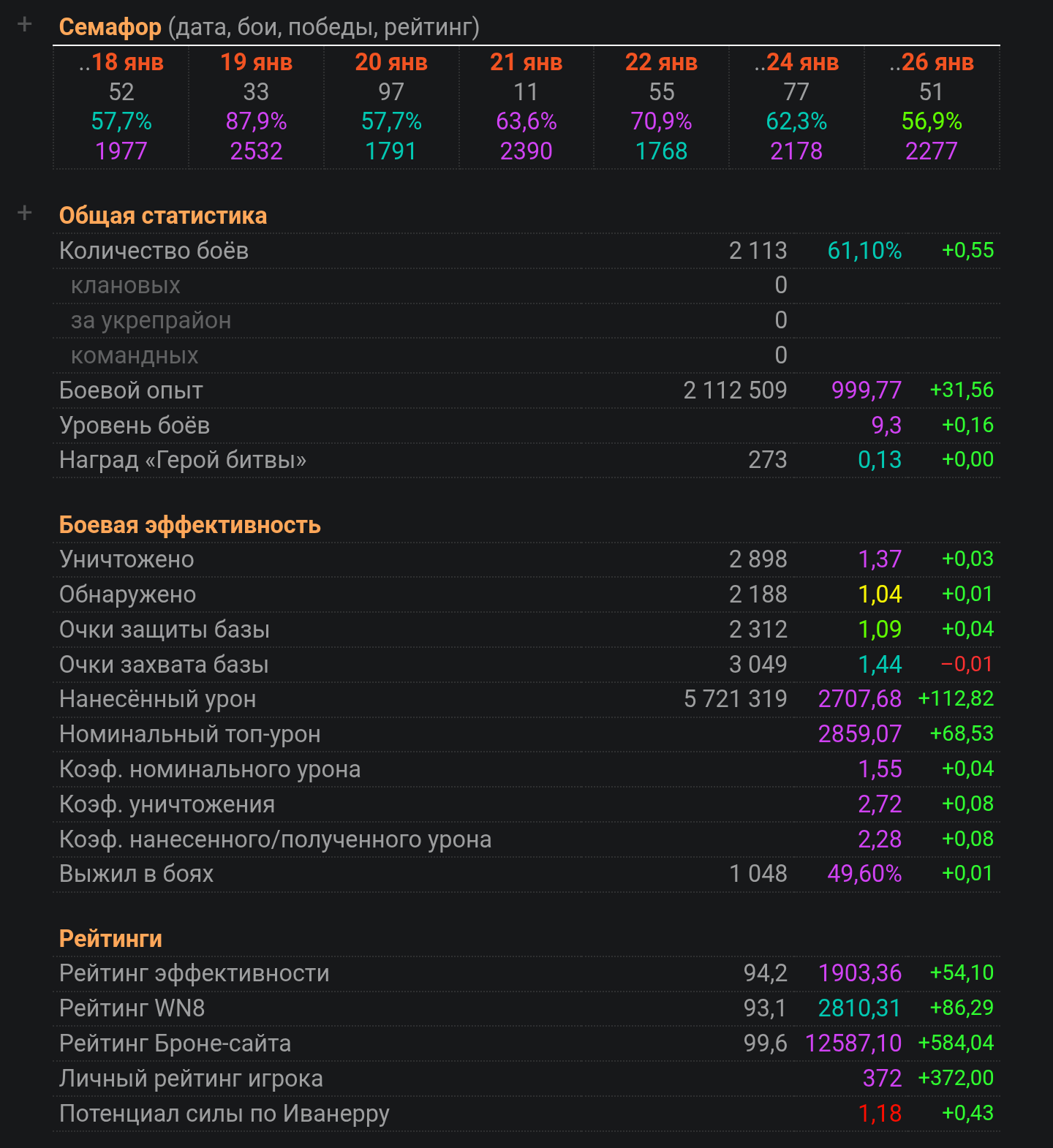Expand the plus next to Семафор
The width and height of the screenshot is (1053, 1148).
click(25, 25)
